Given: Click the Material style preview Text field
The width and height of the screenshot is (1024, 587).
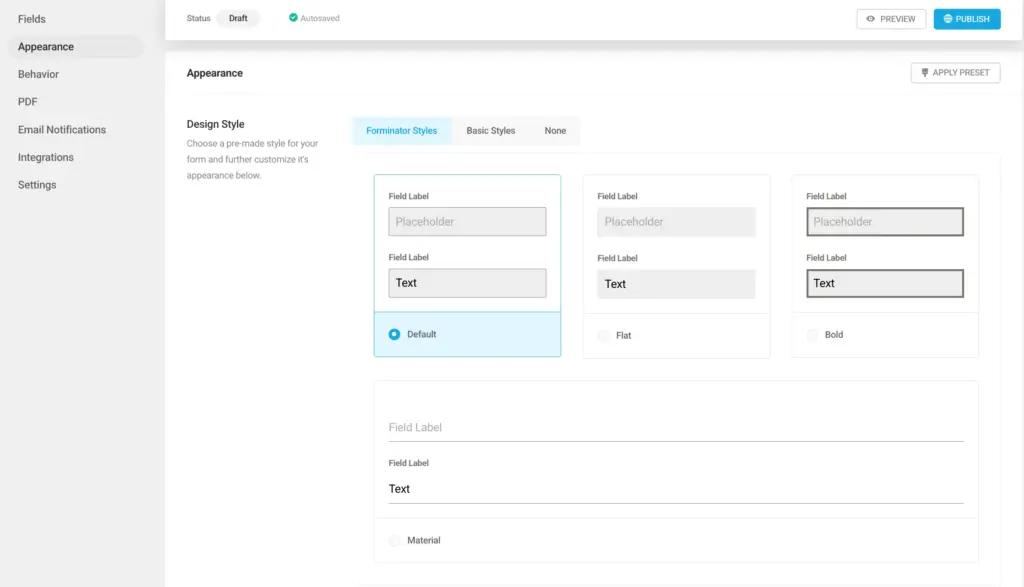Looking at the screenshot, I should pyautogui.click(x=675, y=489).
